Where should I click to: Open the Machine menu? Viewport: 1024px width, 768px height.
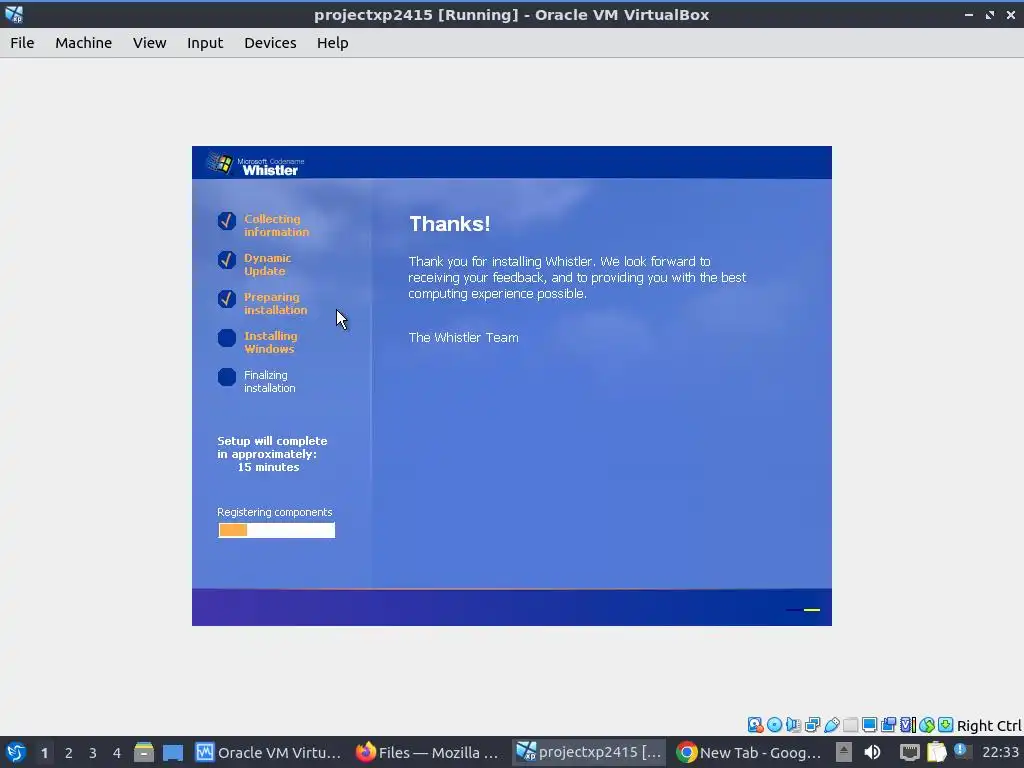[x=83, y=43]
